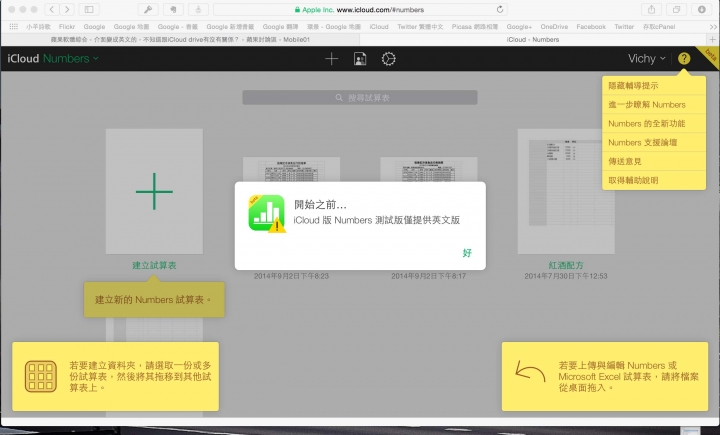Open the Top Sites grid icon in the bookmarks bar
Screen dimensions: 720x435
14,27
